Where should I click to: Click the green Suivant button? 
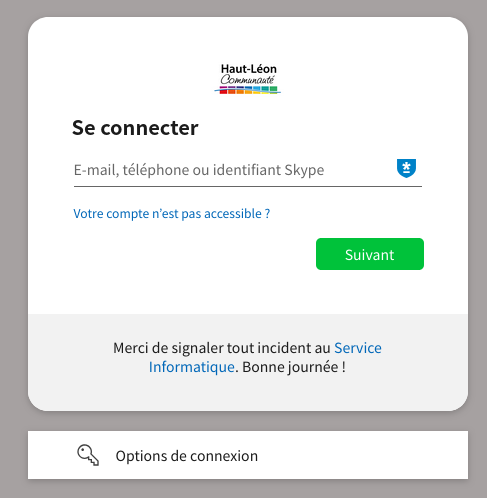click(370, 254)
